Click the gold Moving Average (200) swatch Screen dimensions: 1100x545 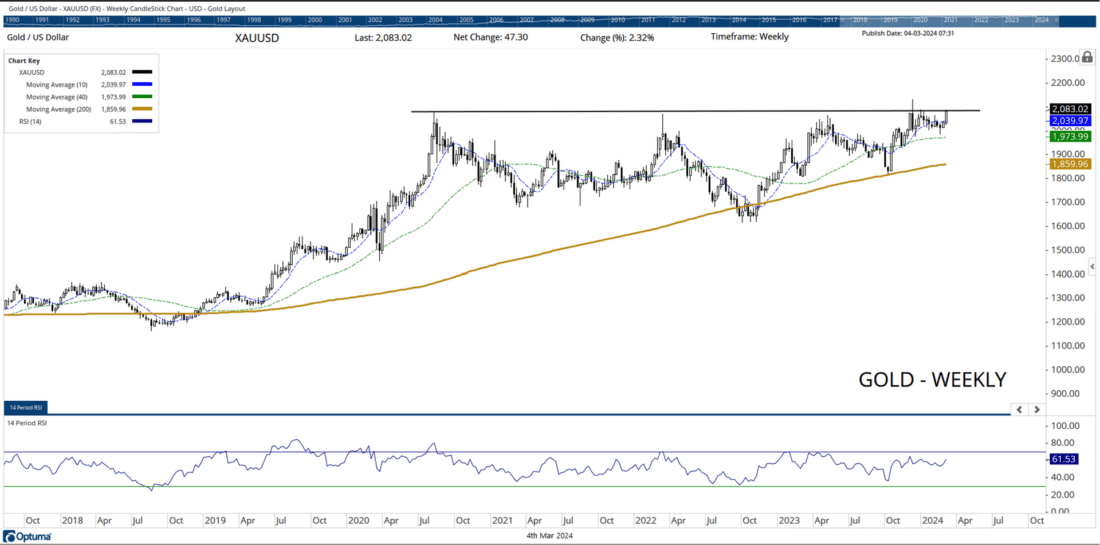coord(141,108)
